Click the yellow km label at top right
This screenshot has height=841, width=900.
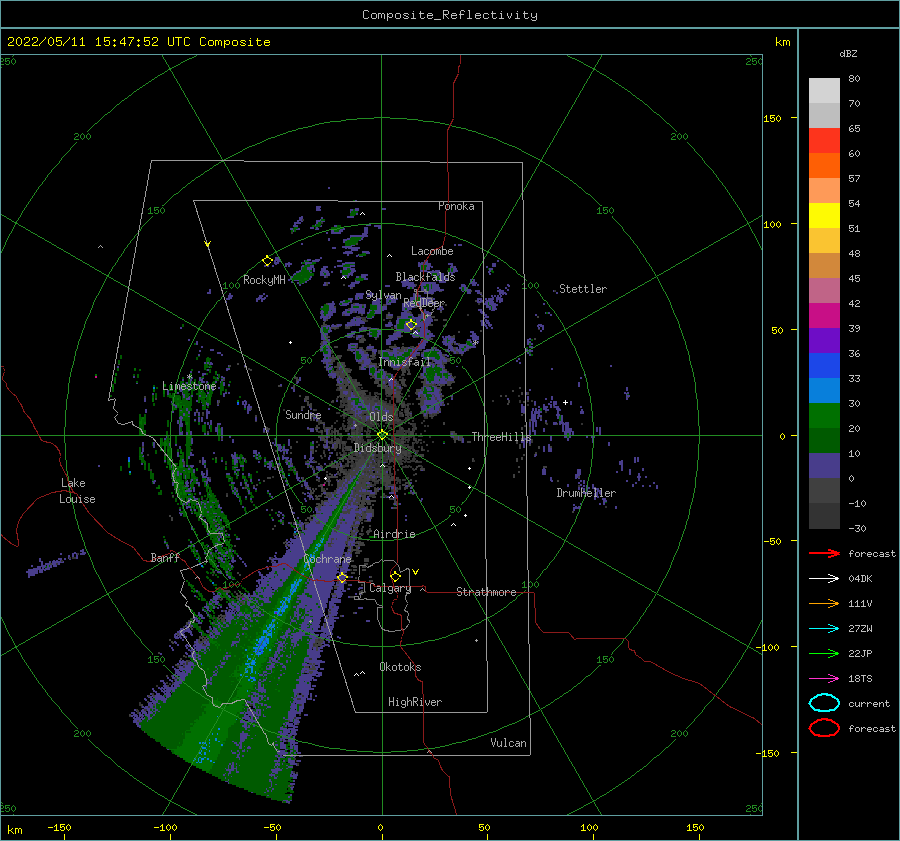783,42
